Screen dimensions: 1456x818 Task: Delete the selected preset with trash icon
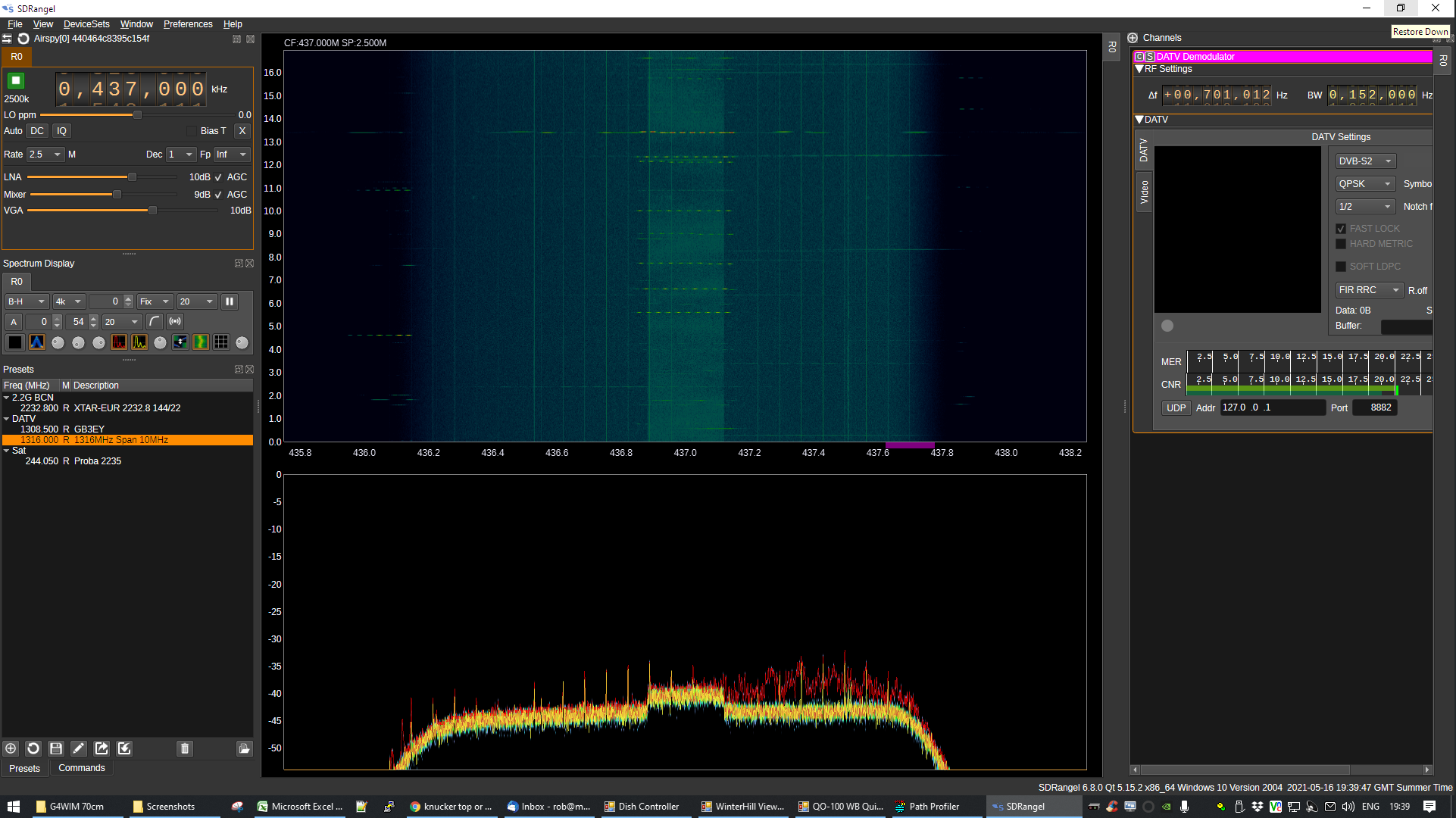click(185, 748)
